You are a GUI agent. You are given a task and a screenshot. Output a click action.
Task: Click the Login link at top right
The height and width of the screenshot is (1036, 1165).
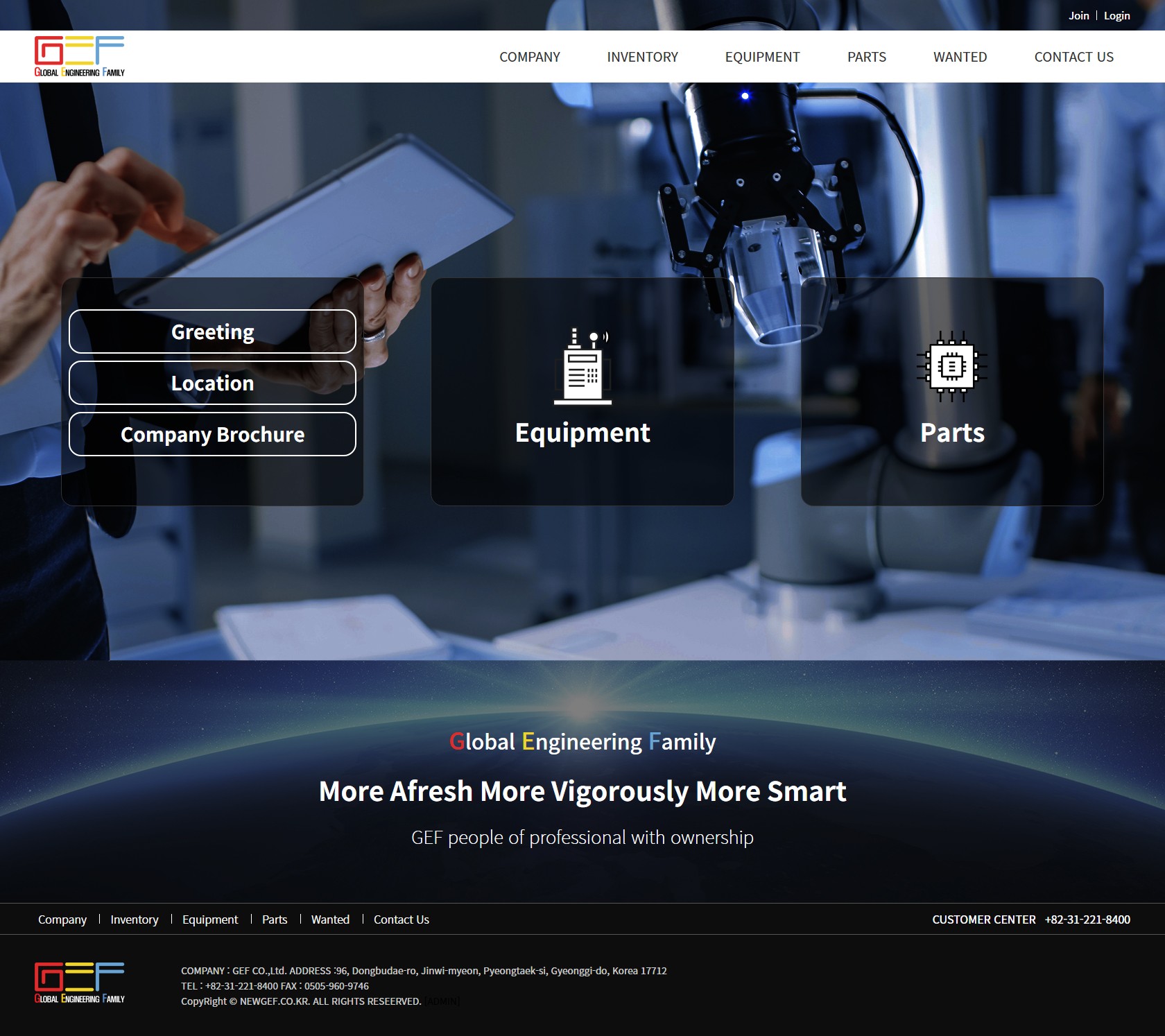coord(1116,15)
